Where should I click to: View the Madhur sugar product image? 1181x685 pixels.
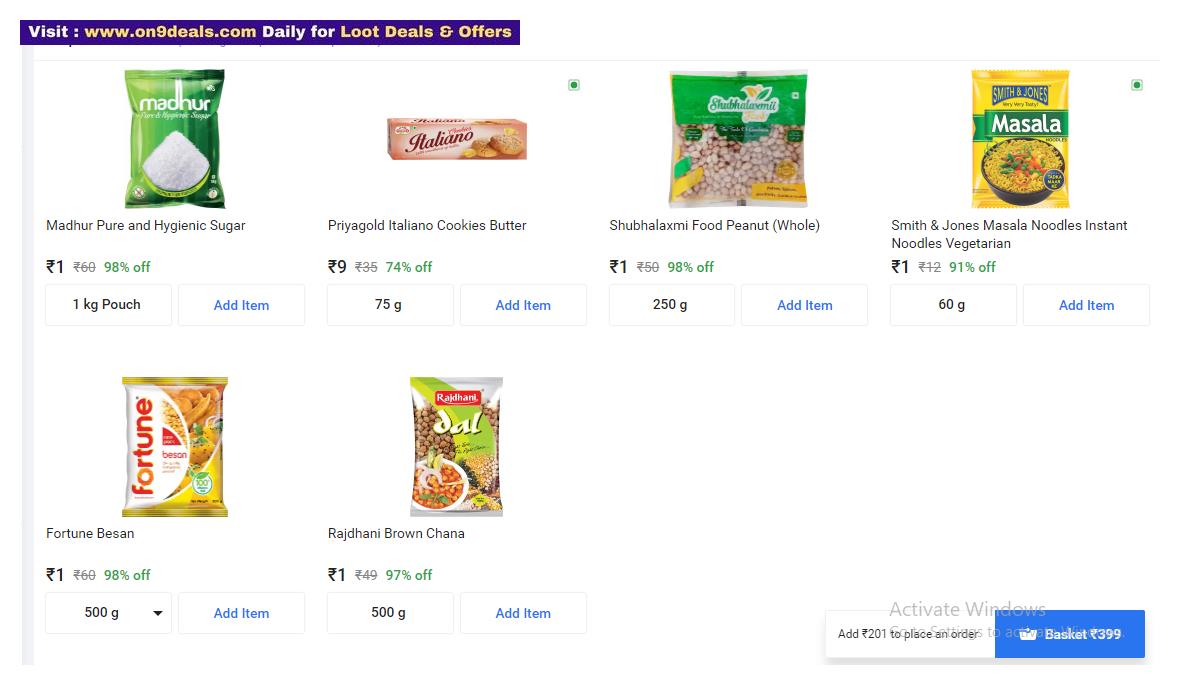point(174,138)
